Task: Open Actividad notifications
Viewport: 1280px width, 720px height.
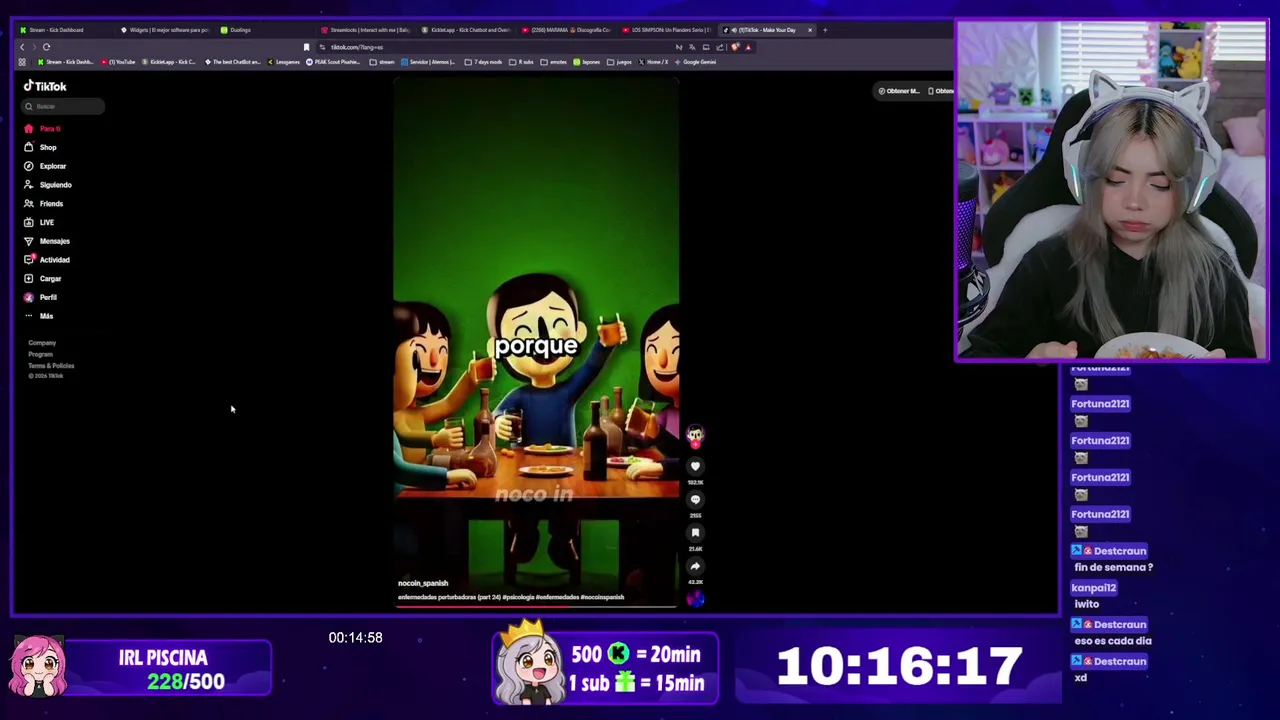Action: (47, 260)
